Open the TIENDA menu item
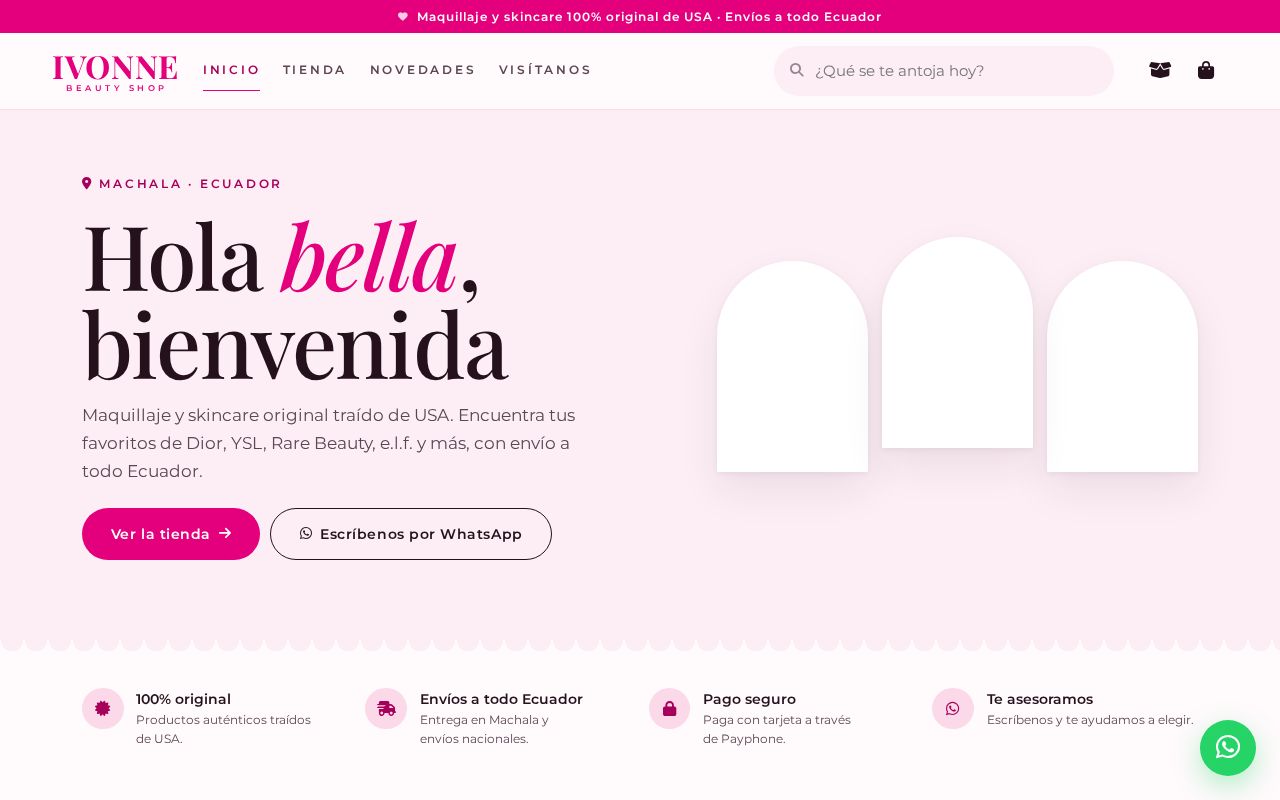 click(314, 70)
